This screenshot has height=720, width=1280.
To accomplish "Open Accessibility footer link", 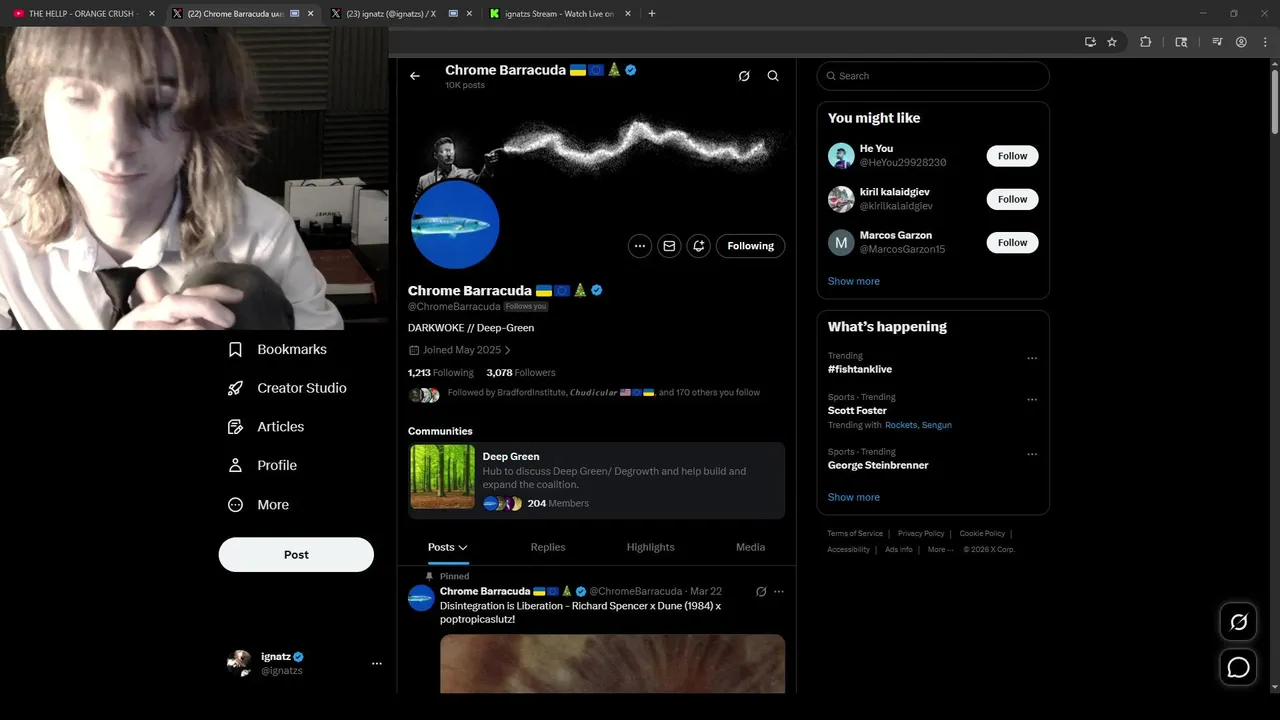I will click(848, 549).
